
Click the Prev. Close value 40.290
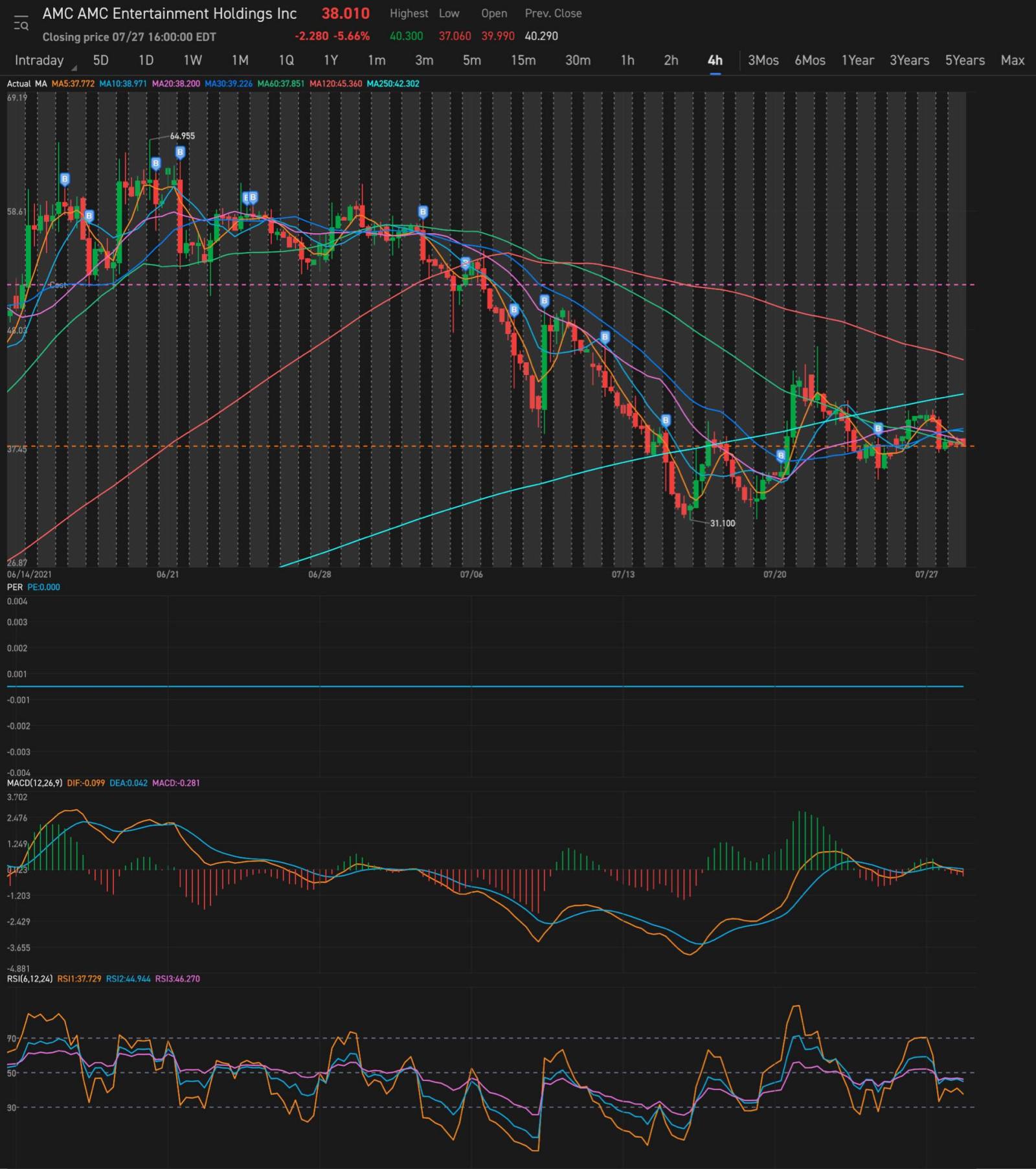[x=541, y=36]
